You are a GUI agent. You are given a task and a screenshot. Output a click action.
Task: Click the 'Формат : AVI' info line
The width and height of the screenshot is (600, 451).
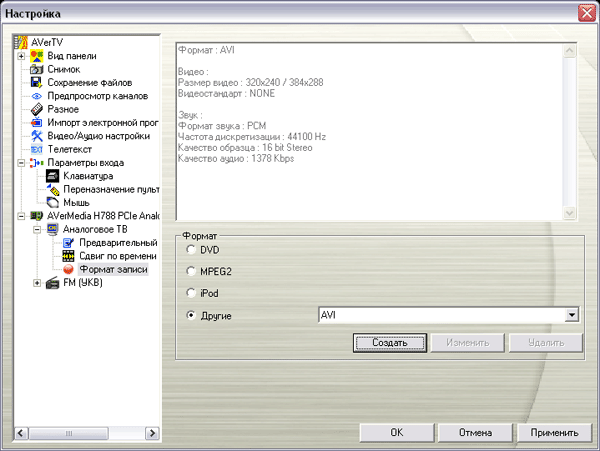click(x=206, y=50)
